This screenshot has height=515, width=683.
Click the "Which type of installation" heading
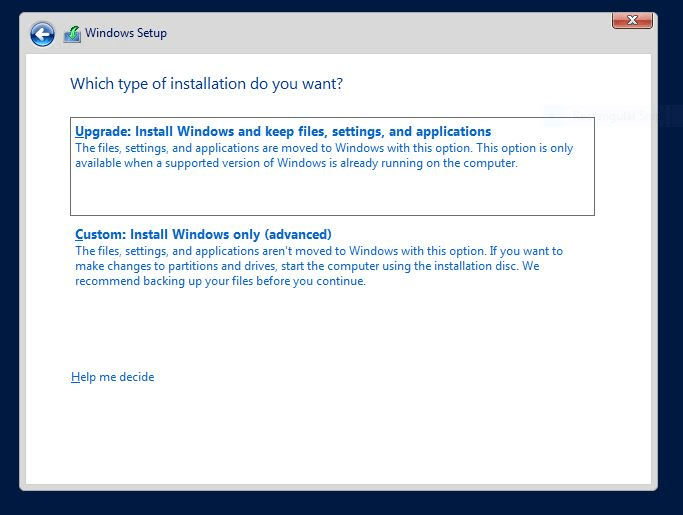coord(206,84)
